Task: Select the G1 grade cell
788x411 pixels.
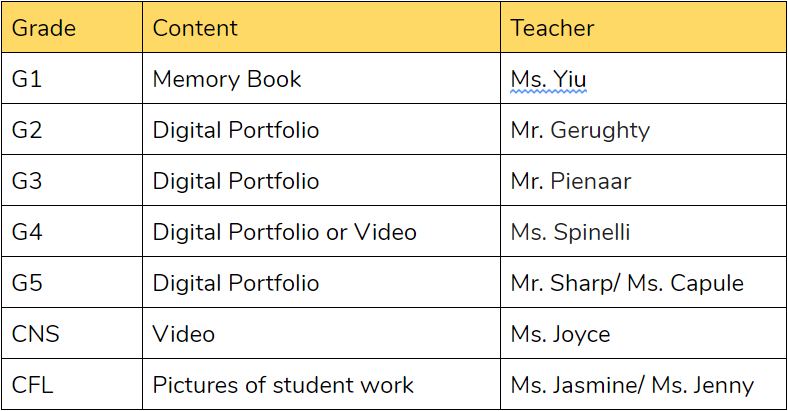Action: coord(72,78)
